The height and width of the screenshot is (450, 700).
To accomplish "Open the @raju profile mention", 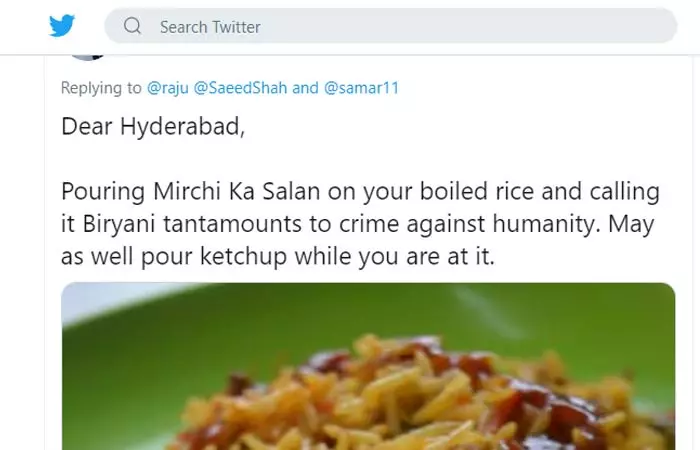I will click(166, 88).
